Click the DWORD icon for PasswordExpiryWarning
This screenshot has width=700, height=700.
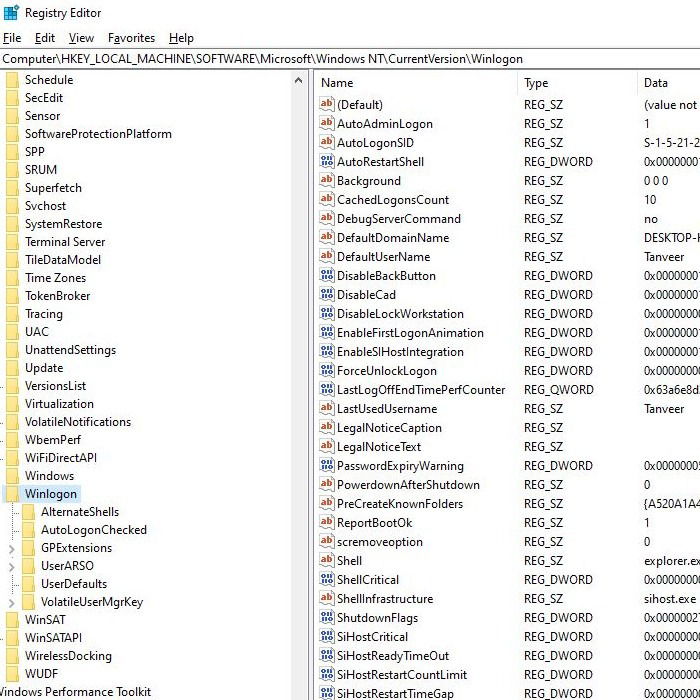[327, 465]
